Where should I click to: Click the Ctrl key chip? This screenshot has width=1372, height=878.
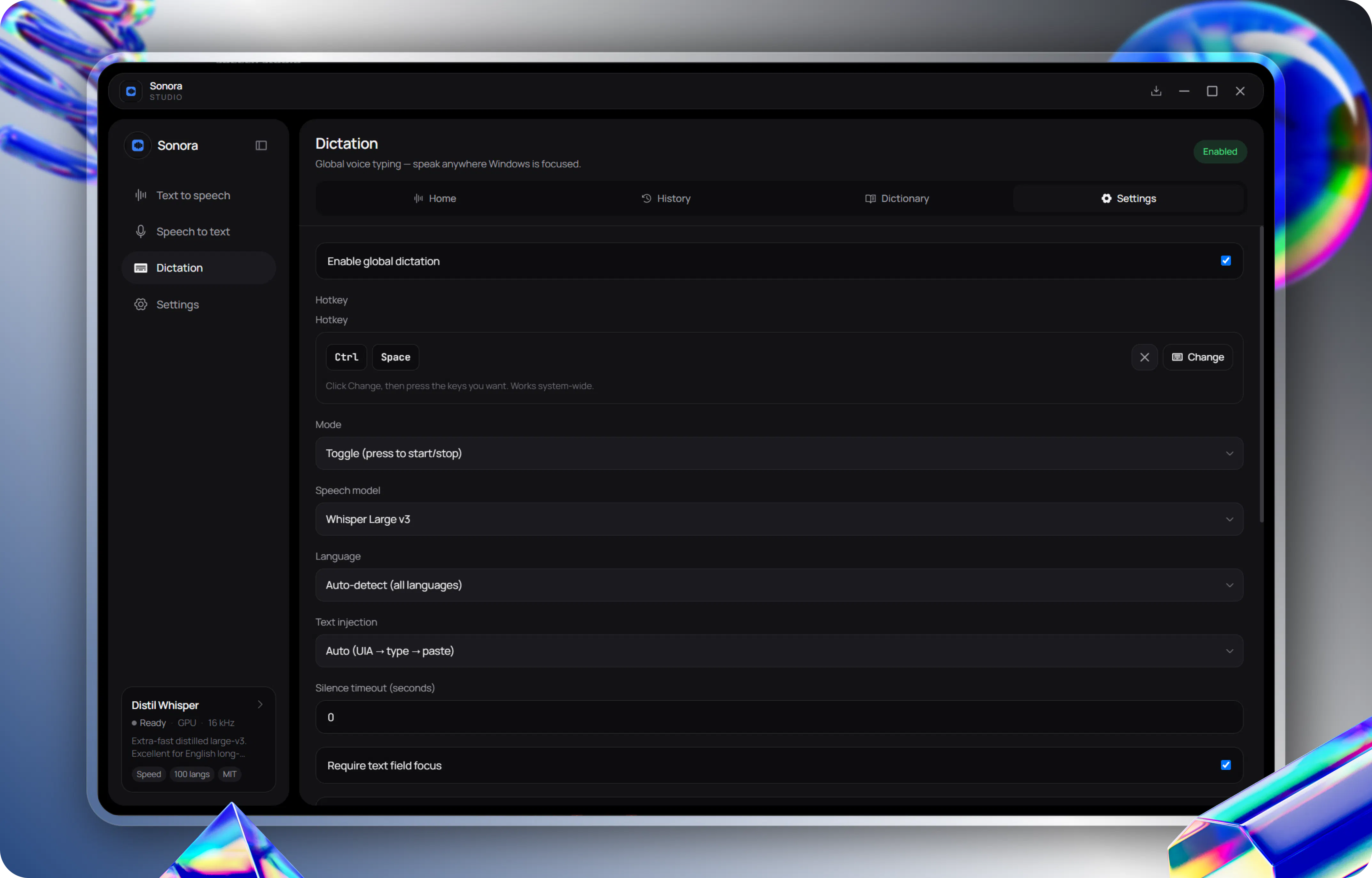click(346, 357)
